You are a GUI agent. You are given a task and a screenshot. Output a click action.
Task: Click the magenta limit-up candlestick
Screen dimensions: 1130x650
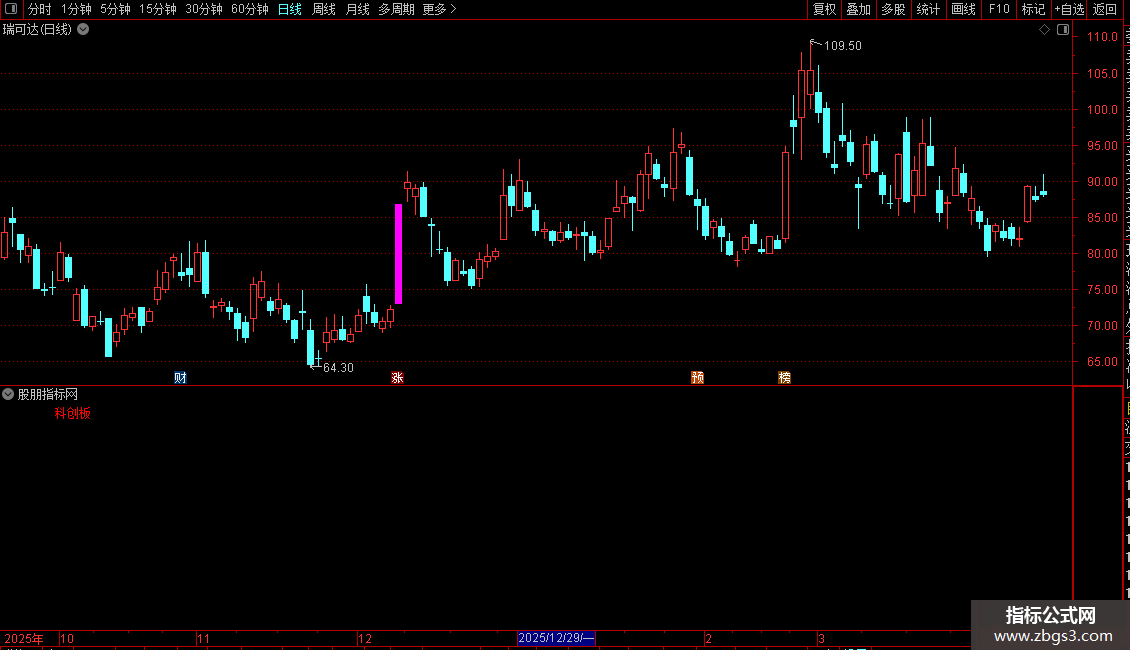tap(399, 254)
